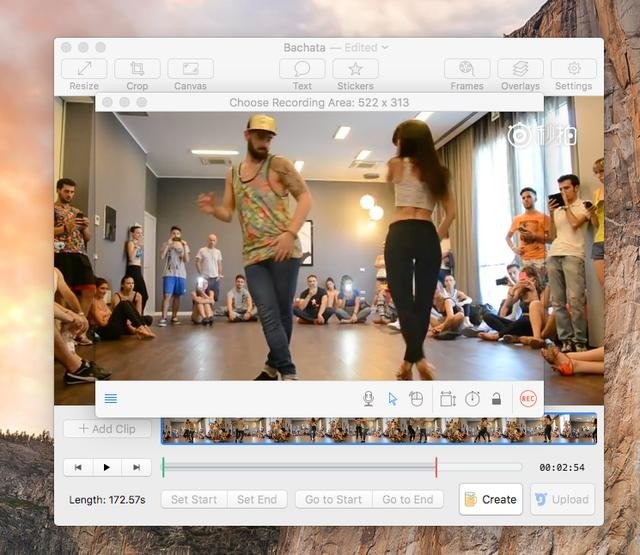Click the Create button
Viewport: 640px width, 555px height.
(491, 499)
